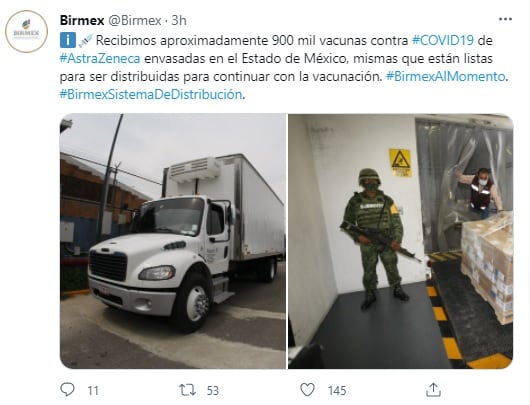The width and height of the screenshot is (530, 405).
Task: Open the share upload icon
Action: (433, 389)
